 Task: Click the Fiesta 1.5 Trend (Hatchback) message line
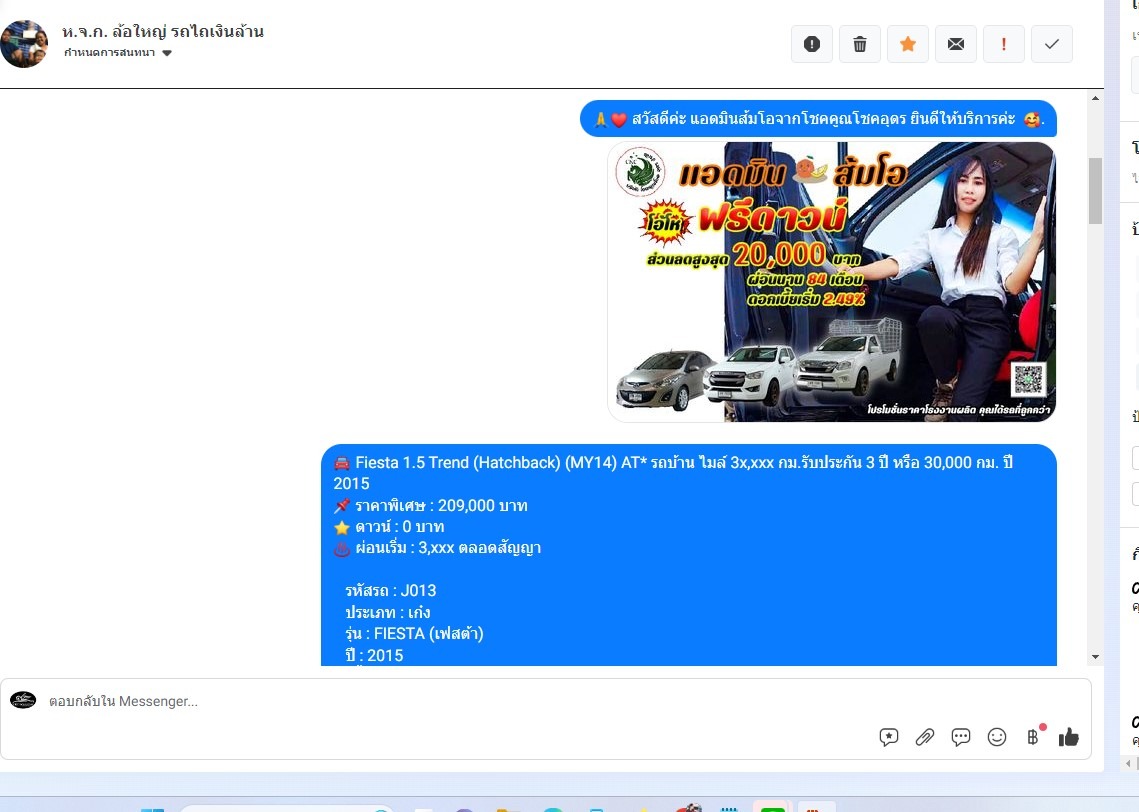(x=673, y=473)
